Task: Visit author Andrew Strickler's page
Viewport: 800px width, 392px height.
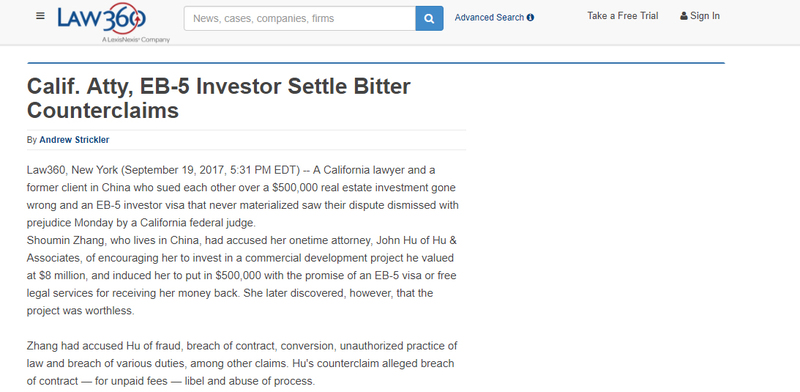Action: [74, 140]
